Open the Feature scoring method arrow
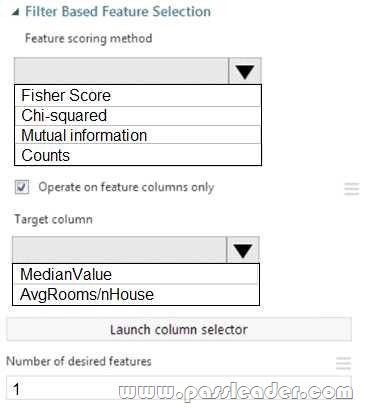Screen dimensions: 366x408 pyautogui.click(x=245, y=71)
